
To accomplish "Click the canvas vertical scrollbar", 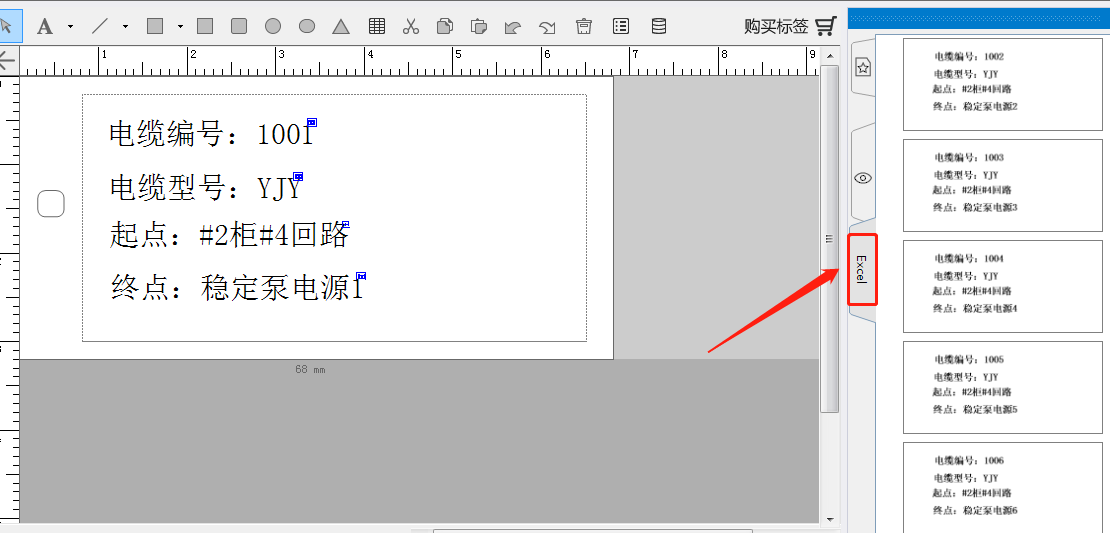I will click(x=829, y=239).
